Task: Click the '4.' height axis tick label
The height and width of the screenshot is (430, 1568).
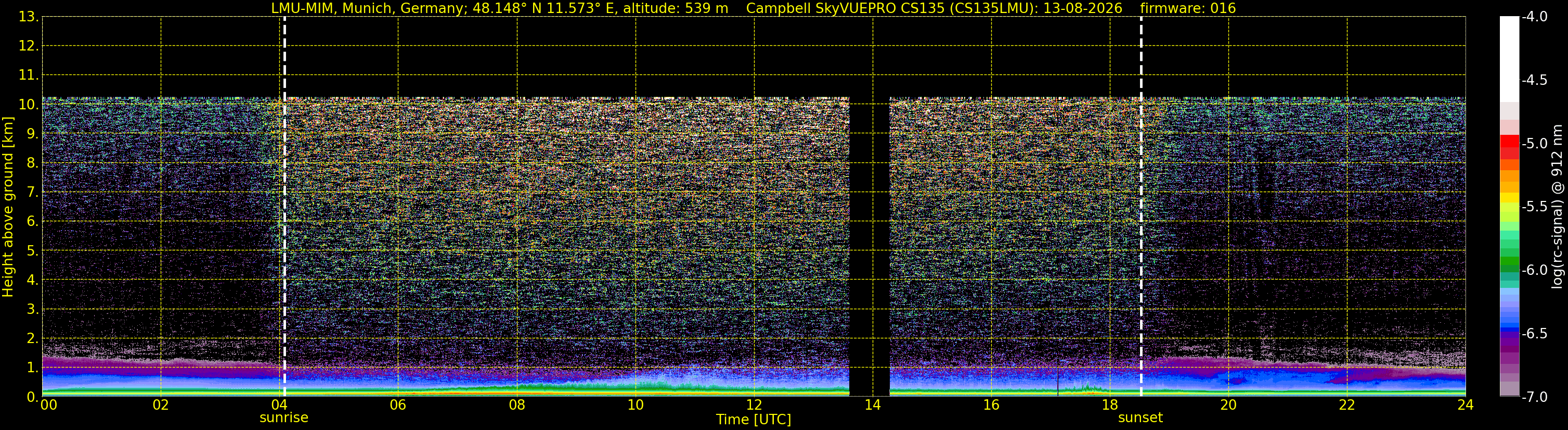Action: click(x=33, y=280)
